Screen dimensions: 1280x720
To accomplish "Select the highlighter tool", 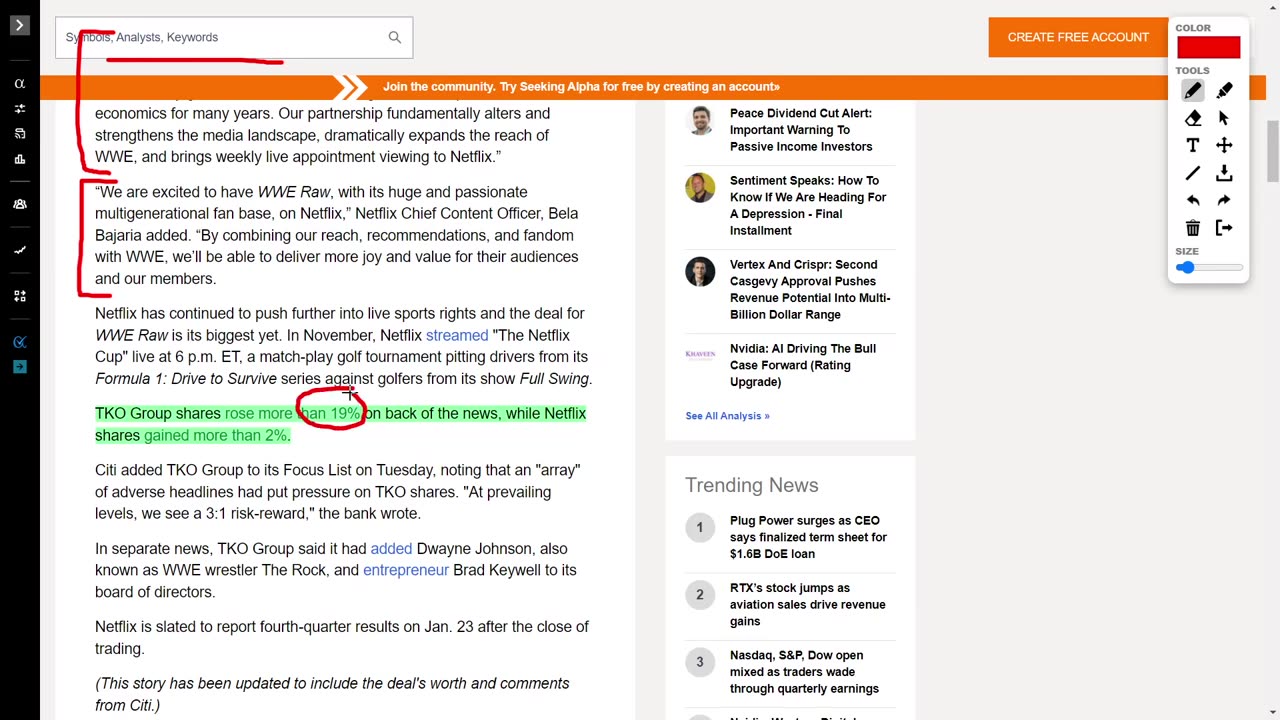I will point(1224,91).
